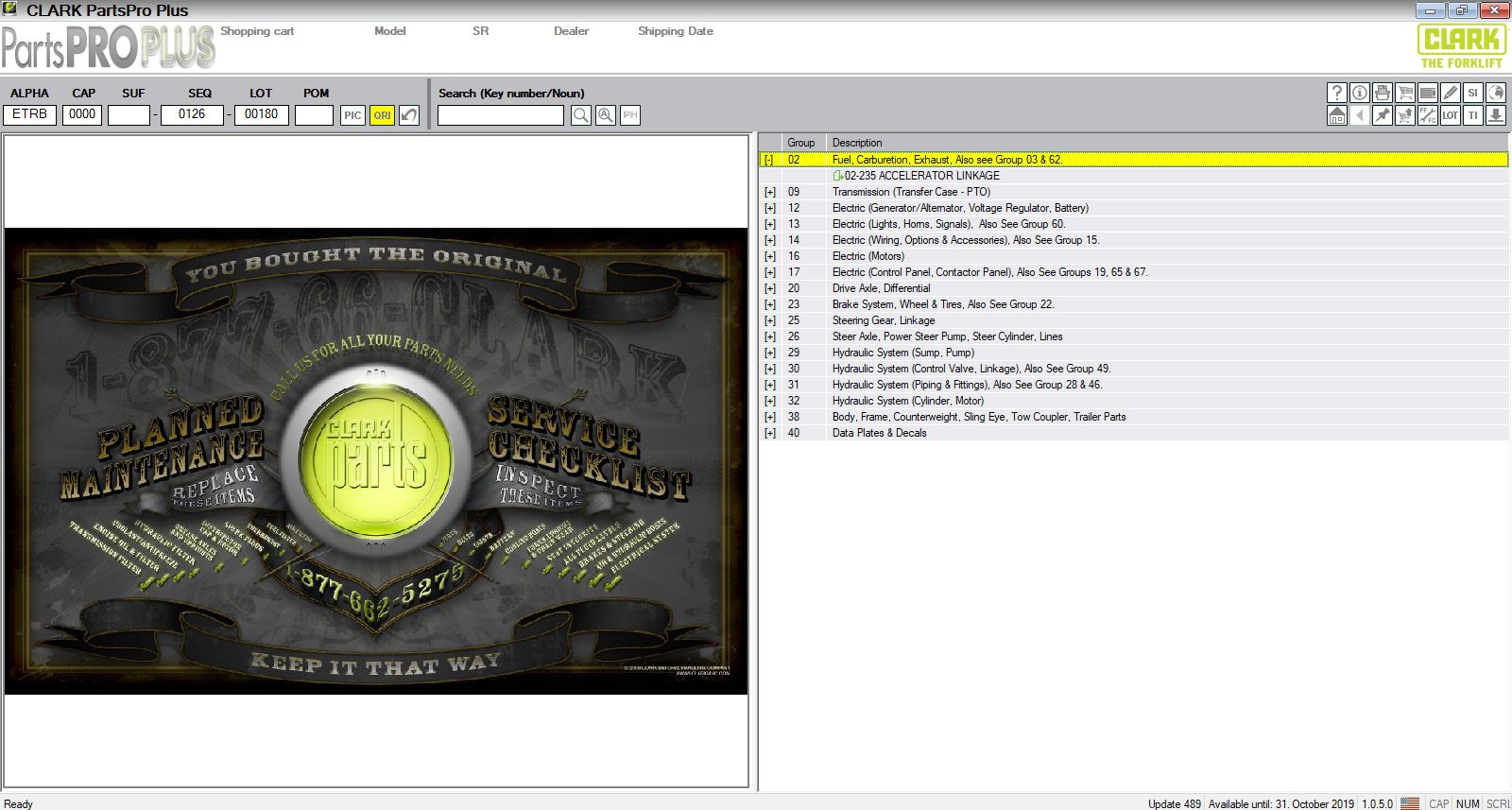Click the list view icon
1512x810 pixels.
pyautogui.click(x=1428, y=93)
